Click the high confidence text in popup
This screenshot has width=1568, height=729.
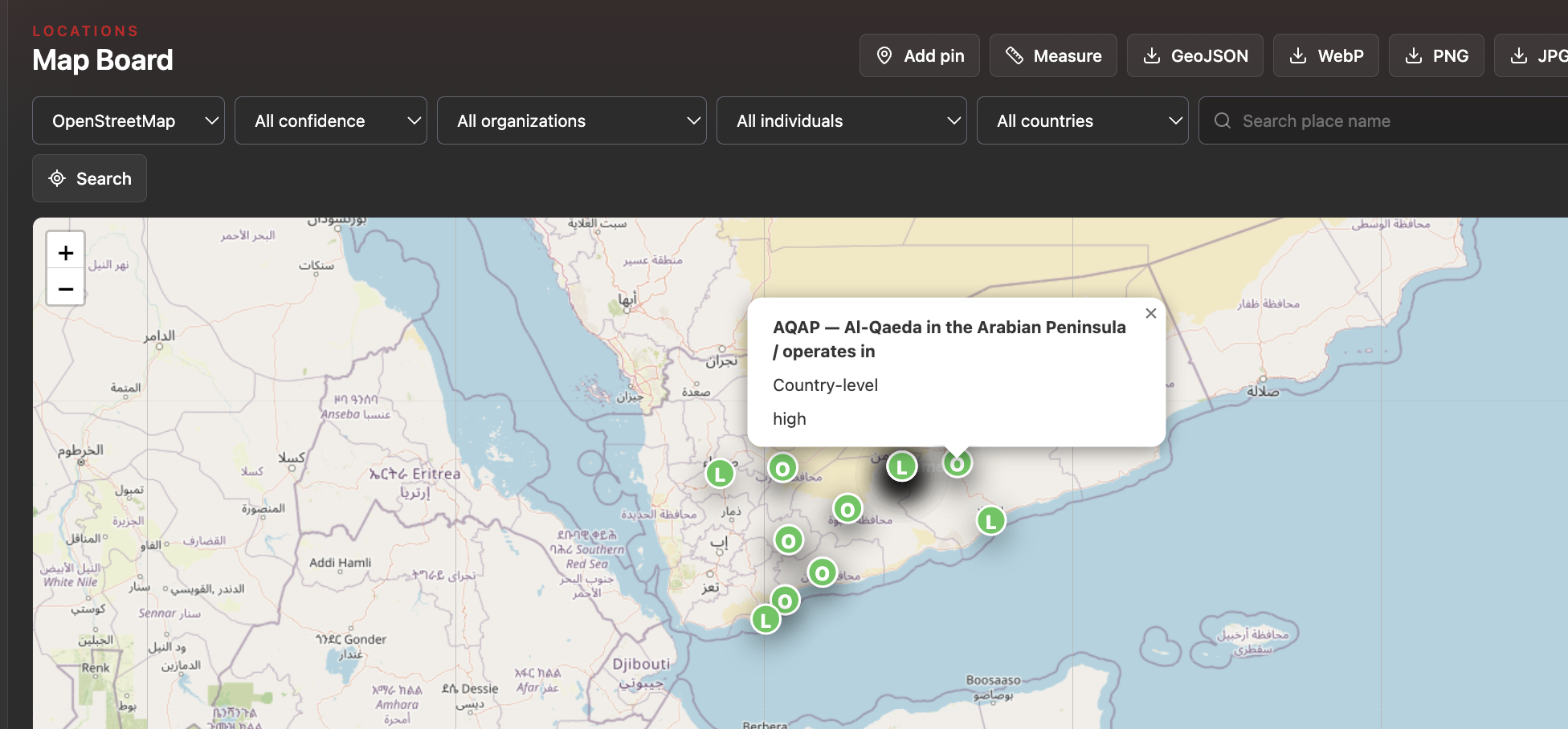tap(789, 419)
